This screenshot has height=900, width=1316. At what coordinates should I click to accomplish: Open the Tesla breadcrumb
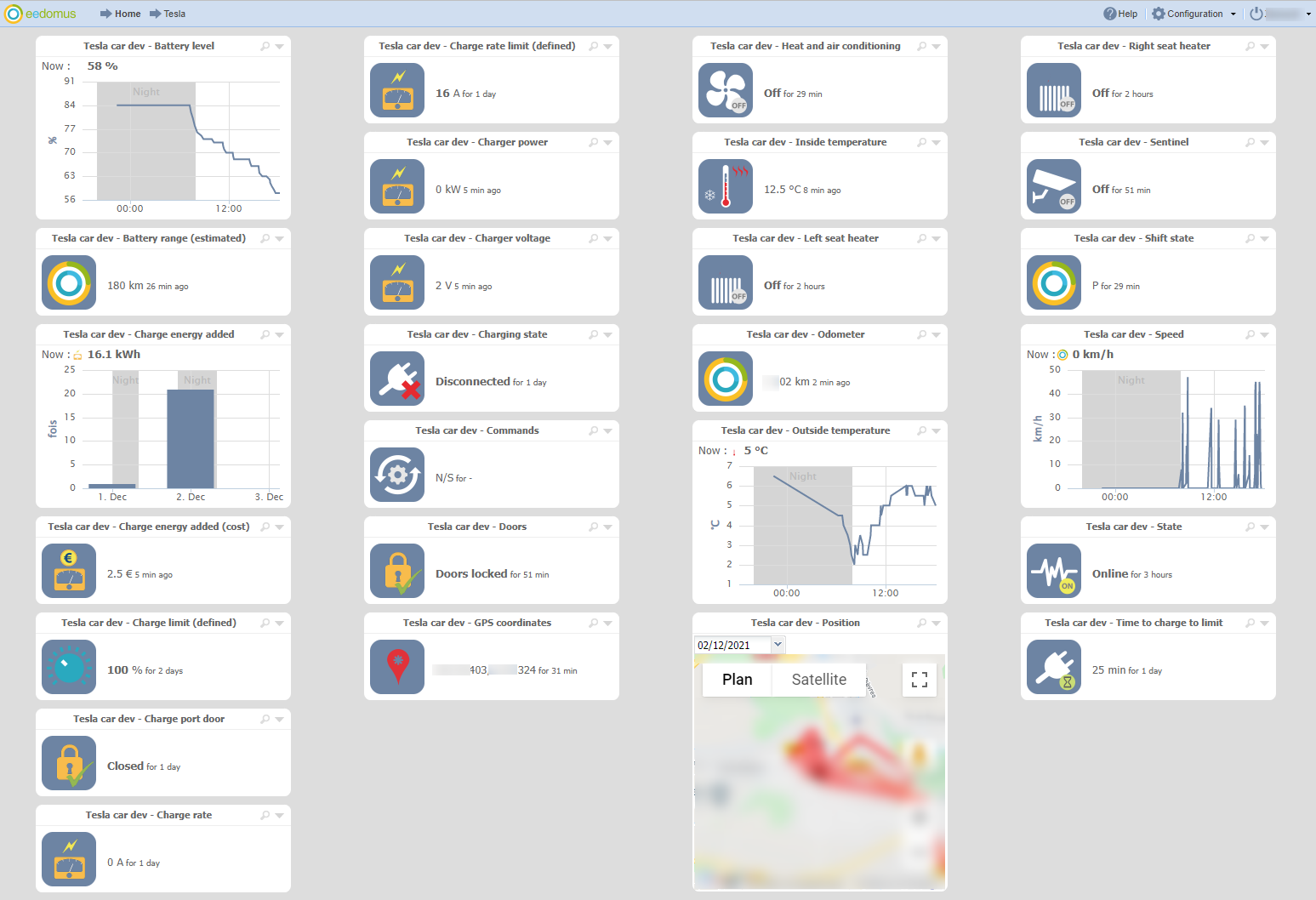168,14
